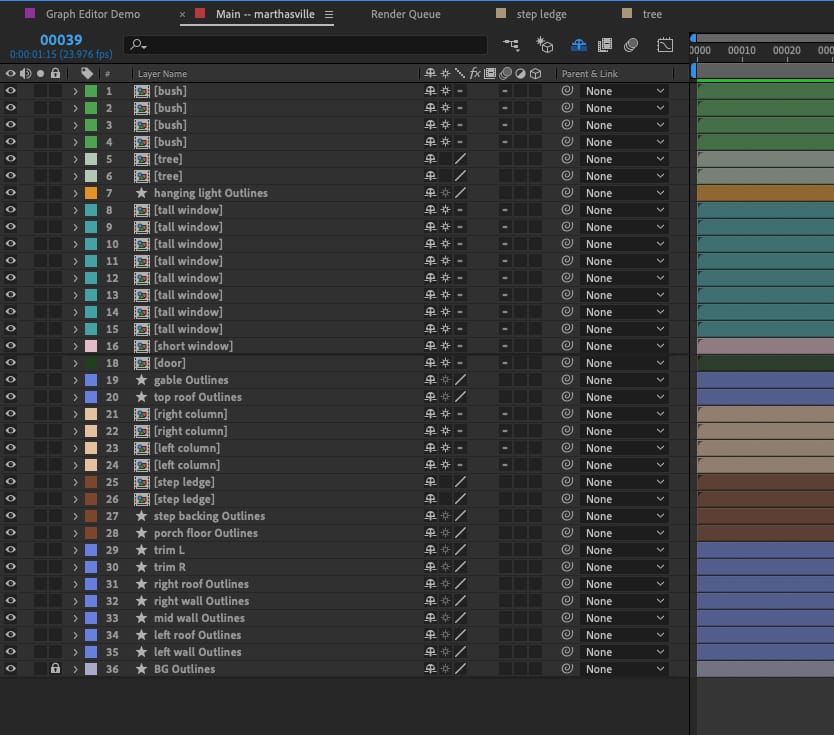Open parent dropdown of right roof Outlines
The height and width of the screenshot is (735, 834).
click(x=624, y=584)
